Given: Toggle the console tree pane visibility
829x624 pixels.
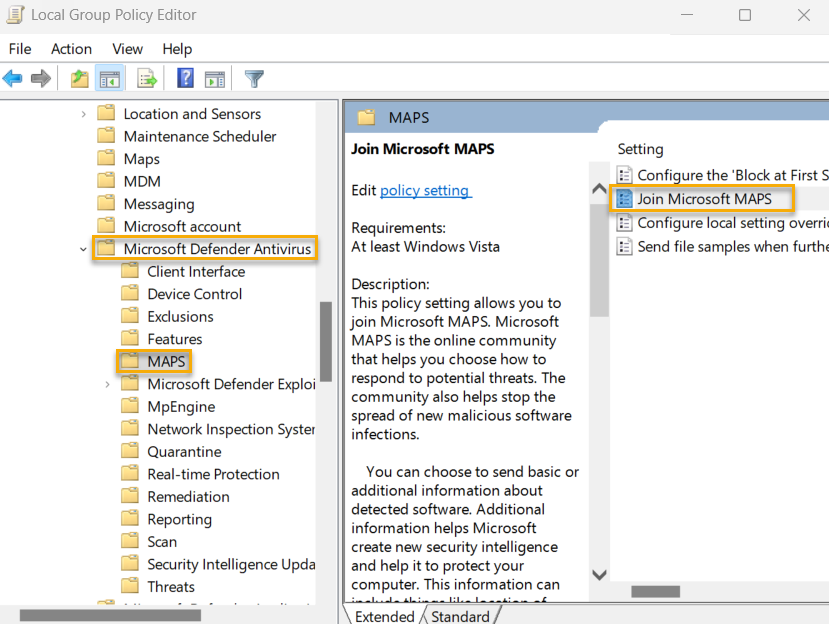Looking at the screenshot, I should coord(110,78).
